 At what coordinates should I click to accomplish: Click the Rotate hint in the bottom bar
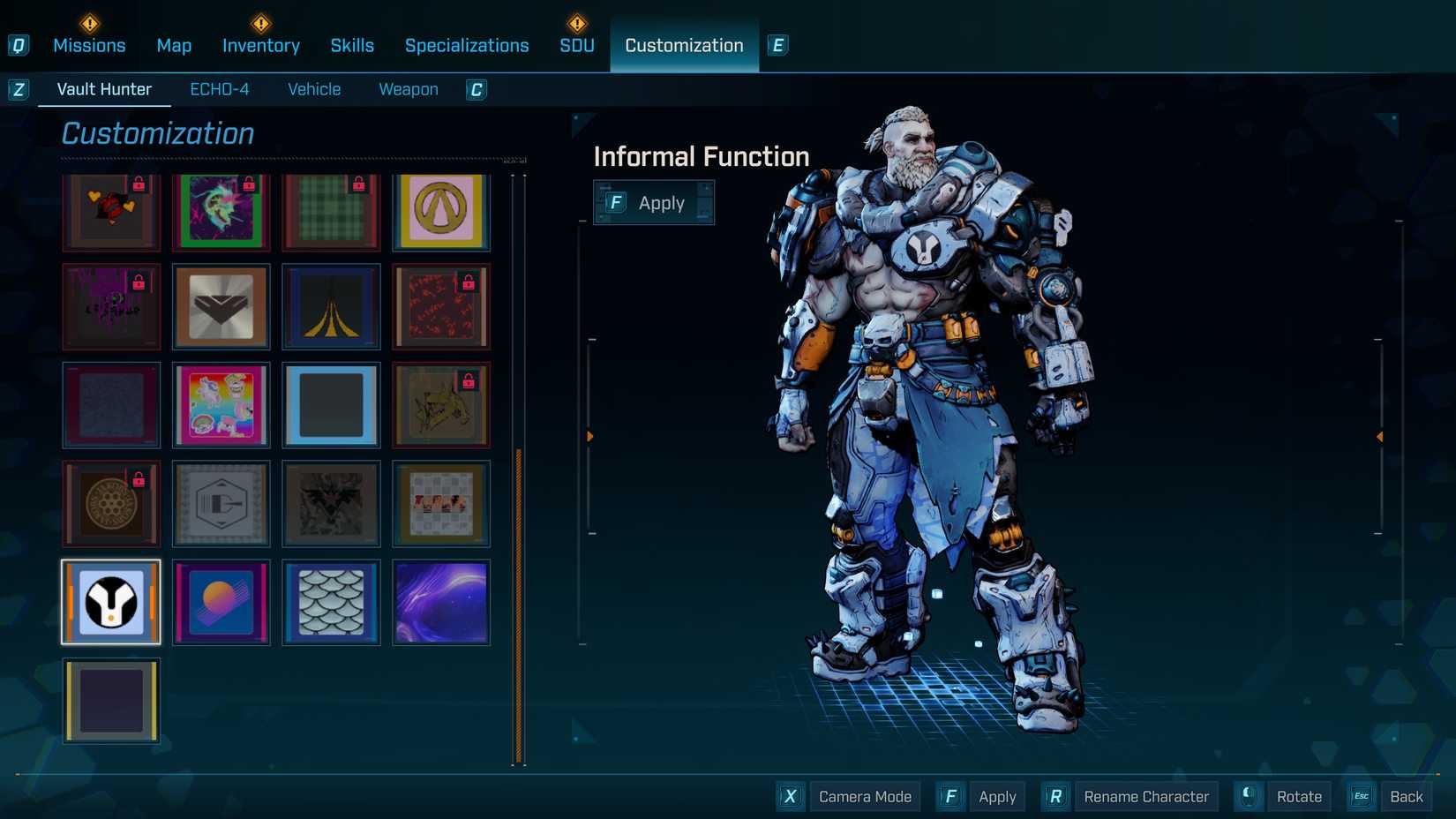(x=1299, y=797)
